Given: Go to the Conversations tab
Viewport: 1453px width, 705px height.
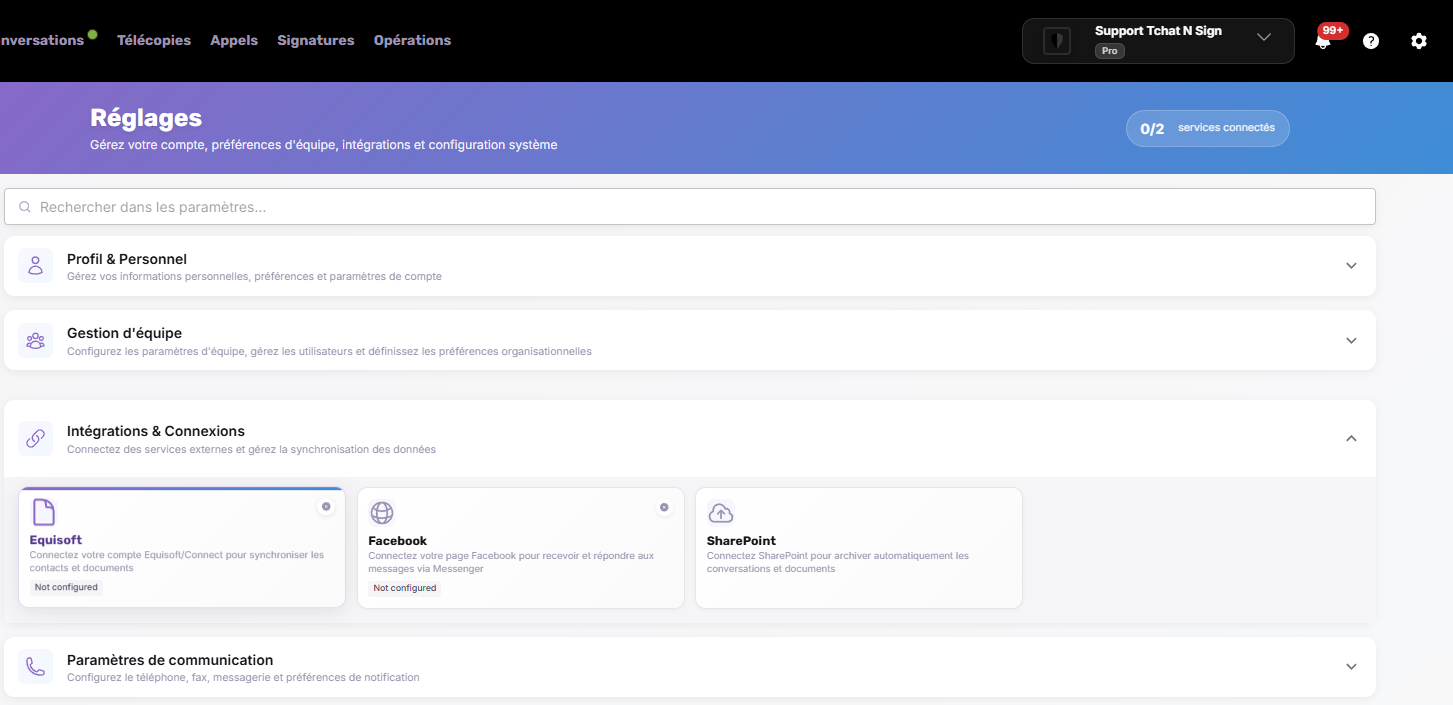Looking at the screenshot, I should coord(42,41).
